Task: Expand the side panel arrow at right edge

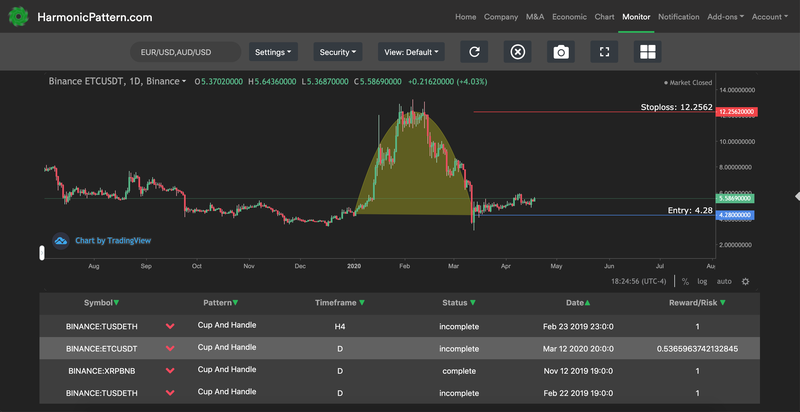Action: point(797,196)
